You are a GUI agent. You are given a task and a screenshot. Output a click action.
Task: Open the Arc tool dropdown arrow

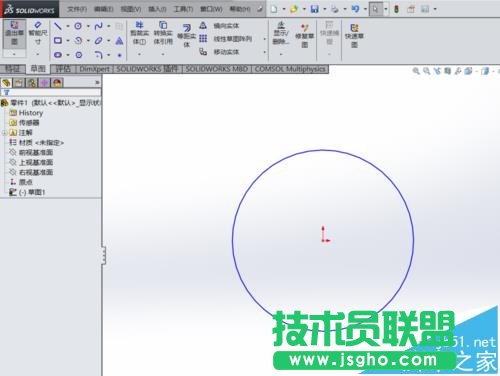(88, 41)
